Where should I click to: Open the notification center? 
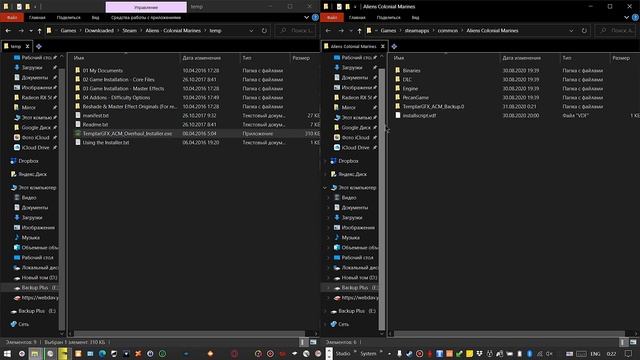click(x=628, y=353)
